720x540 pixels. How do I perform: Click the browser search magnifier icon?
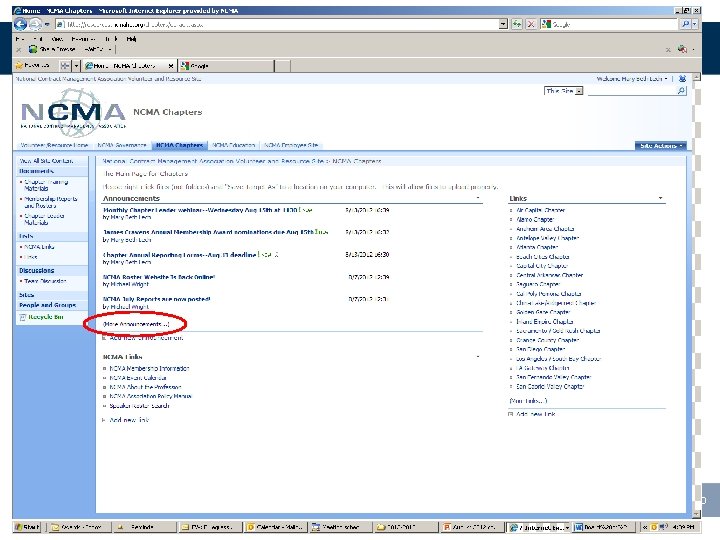point(686,24)
